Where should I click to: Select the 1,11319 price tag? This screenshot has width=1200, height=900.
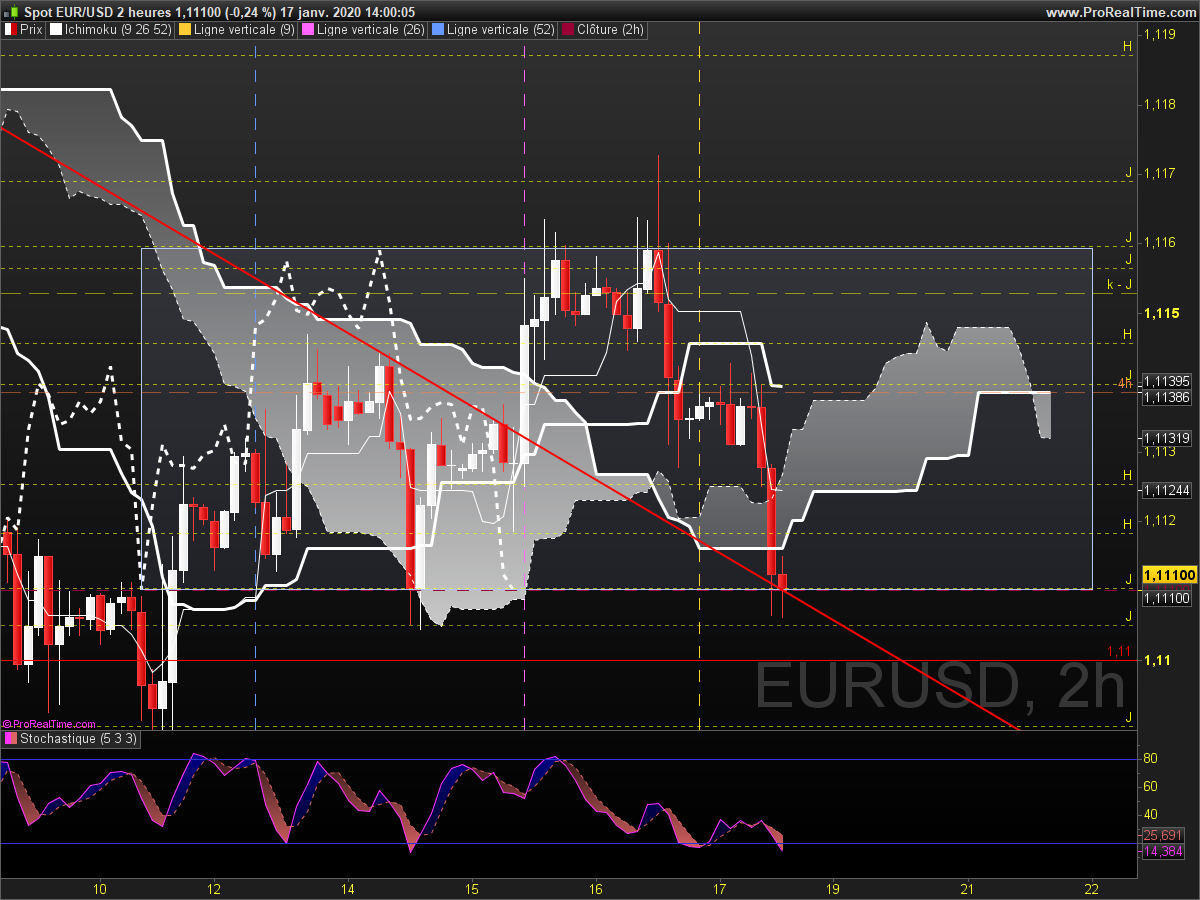(1166, 438)
